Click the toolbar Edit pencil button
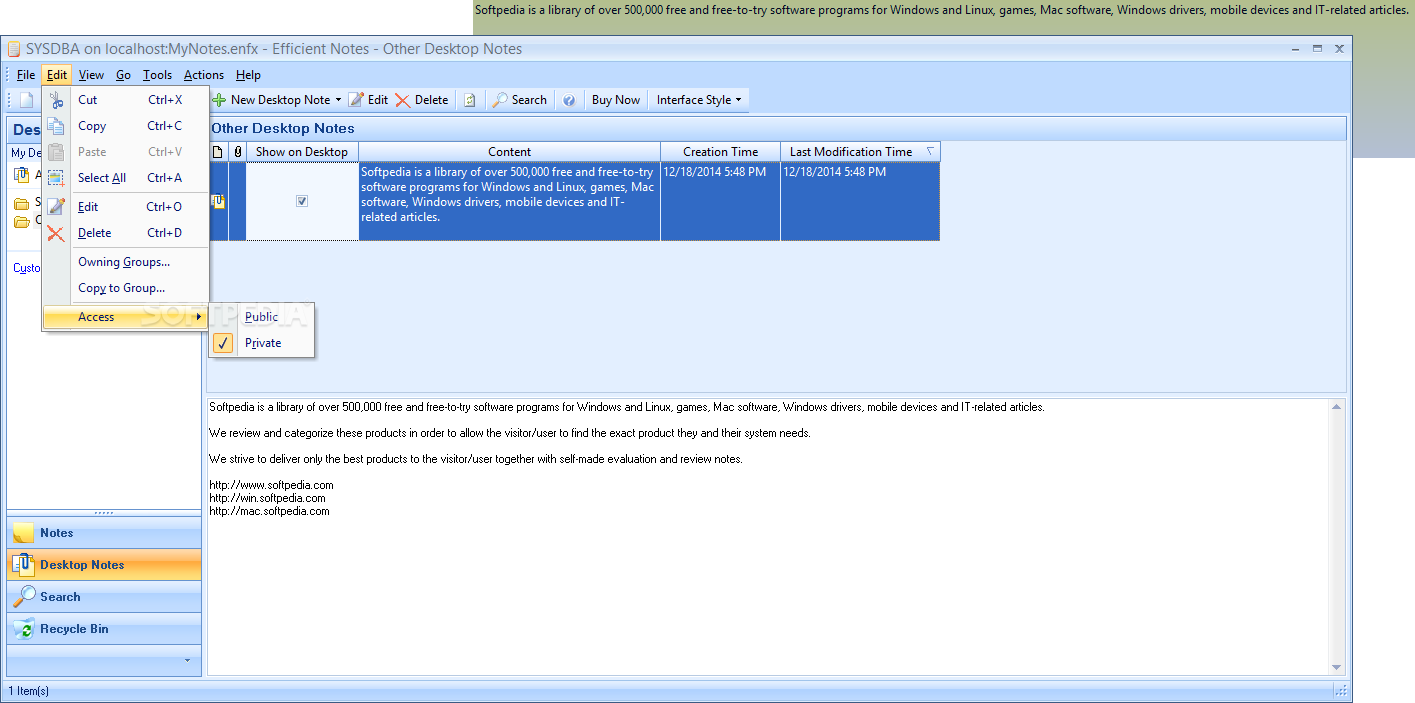The width and height of the screenshot is (1415, 703). (368, 100)
